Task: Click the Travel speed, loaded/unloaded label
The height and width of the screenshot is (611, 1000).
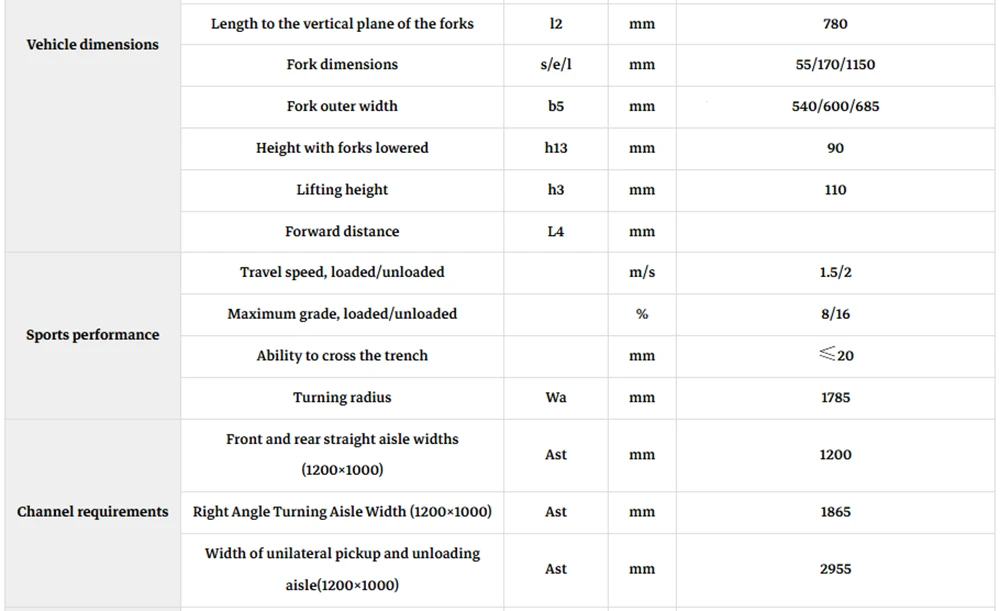Action: coord(342,272)
